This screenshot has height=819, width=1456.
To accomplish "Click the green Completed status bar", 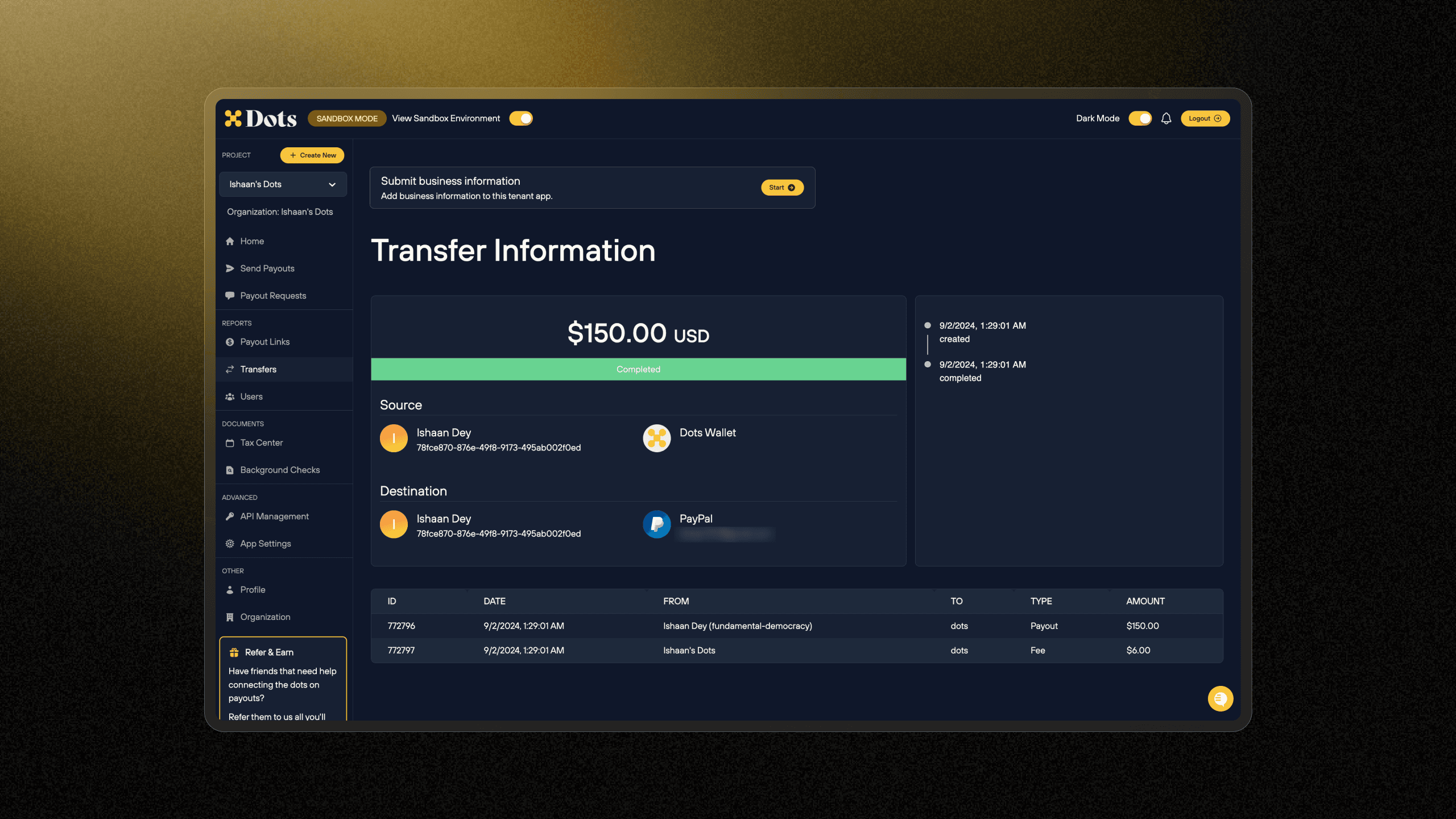I will (638, 369).
